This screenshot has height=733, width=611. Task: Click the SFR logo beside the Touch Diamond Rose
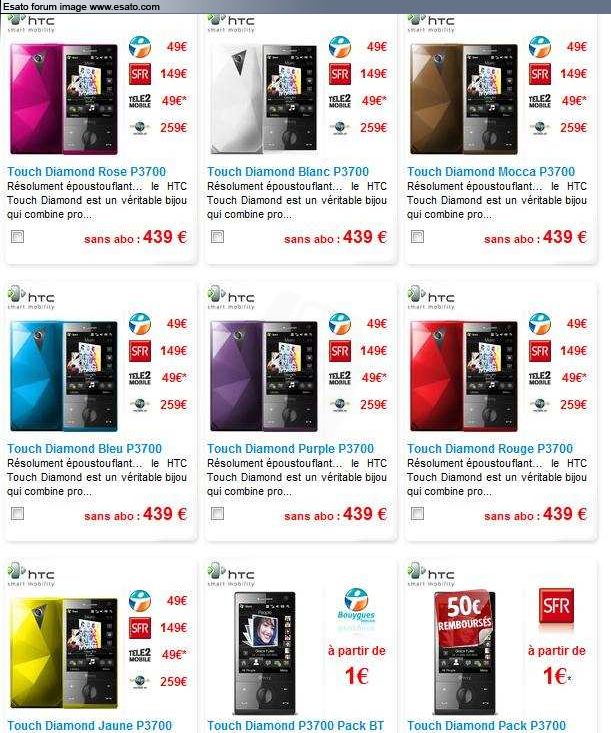pos(140,74)
